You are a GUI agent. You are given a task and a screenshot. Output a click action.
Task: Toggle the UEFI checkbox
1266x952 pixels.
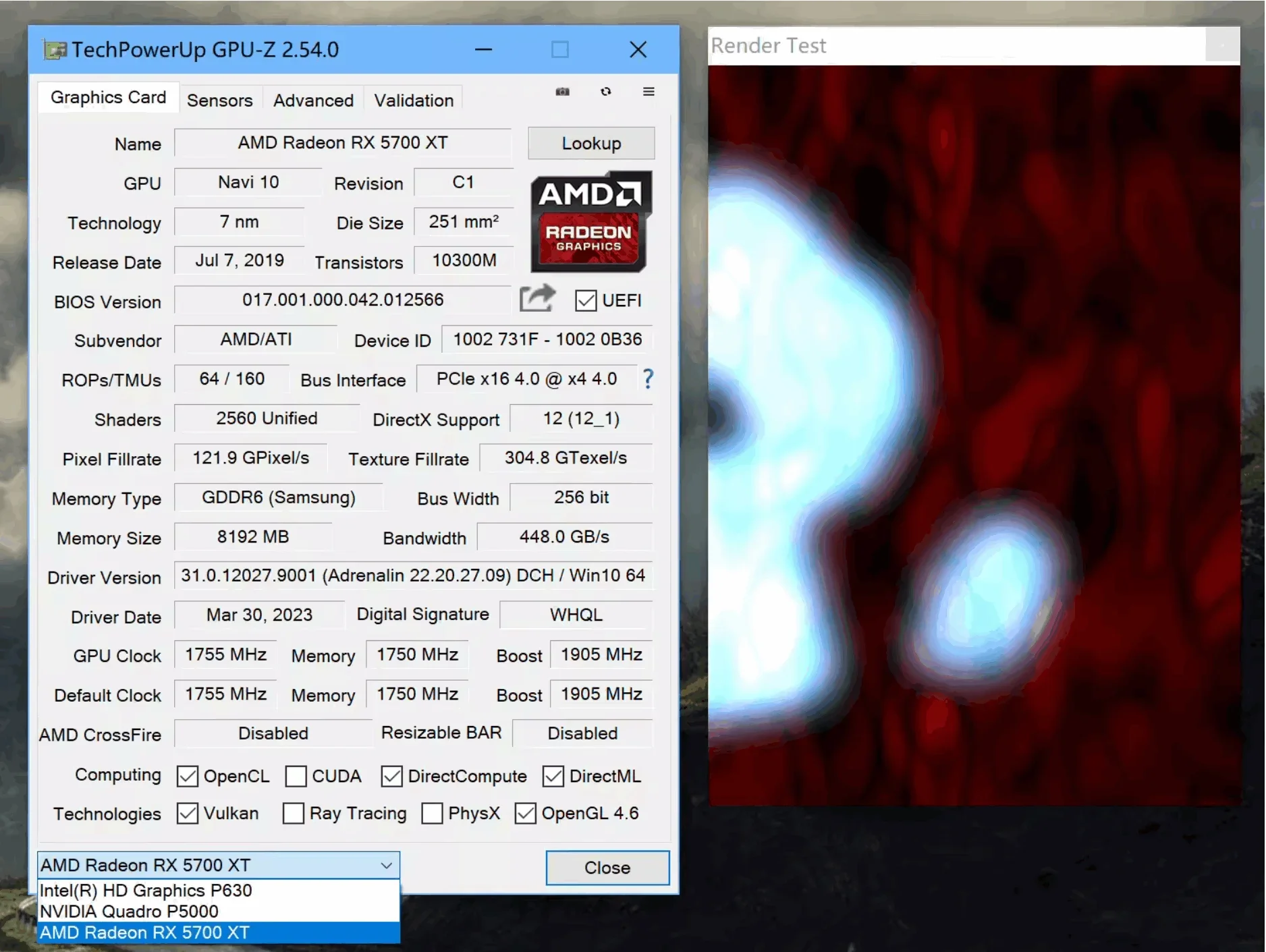point(586,301)
